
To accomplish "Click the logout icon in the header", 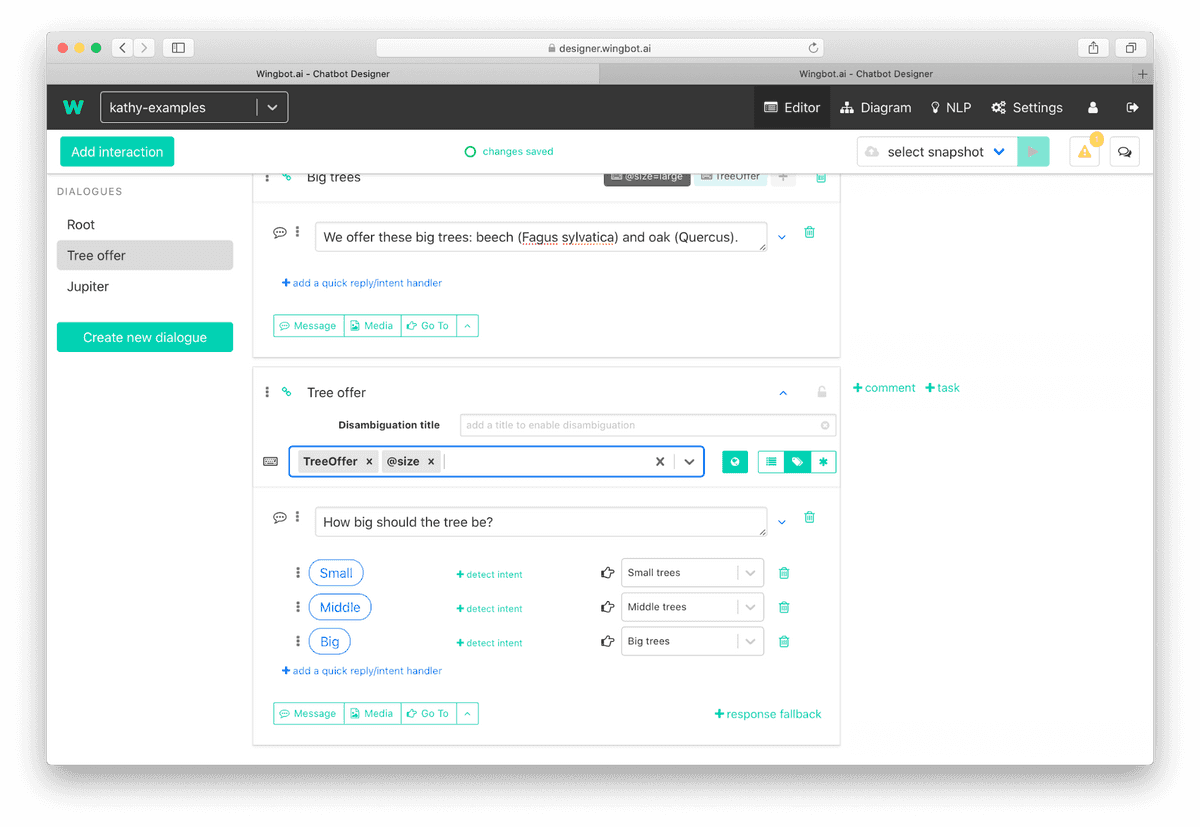I will (x=1132, y=108).
